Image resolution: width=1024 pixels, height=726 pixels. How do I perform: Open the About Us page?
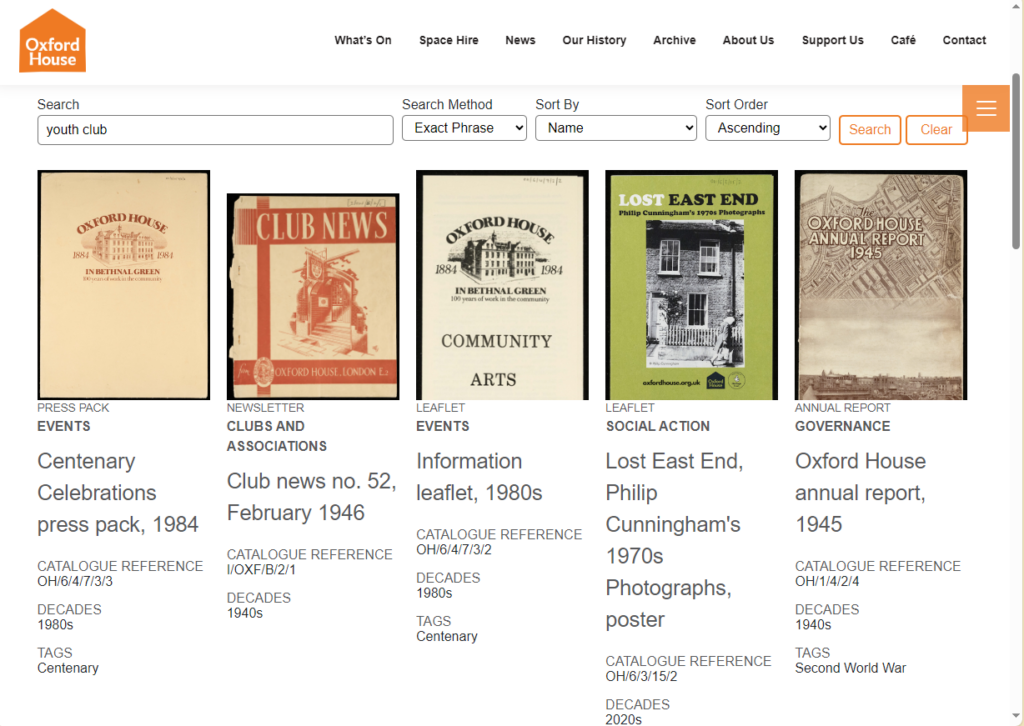tap(748, 40)
